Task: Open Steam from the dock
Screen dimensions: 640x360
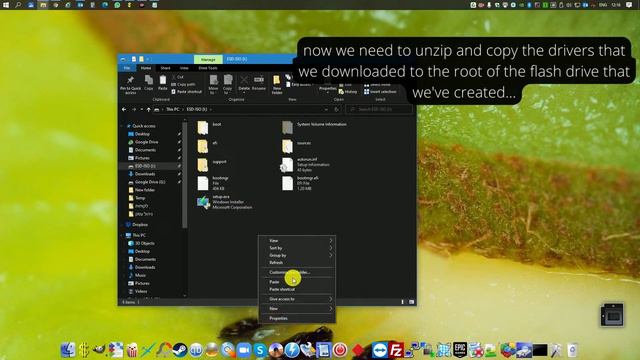Action: (x=180, y=350)
